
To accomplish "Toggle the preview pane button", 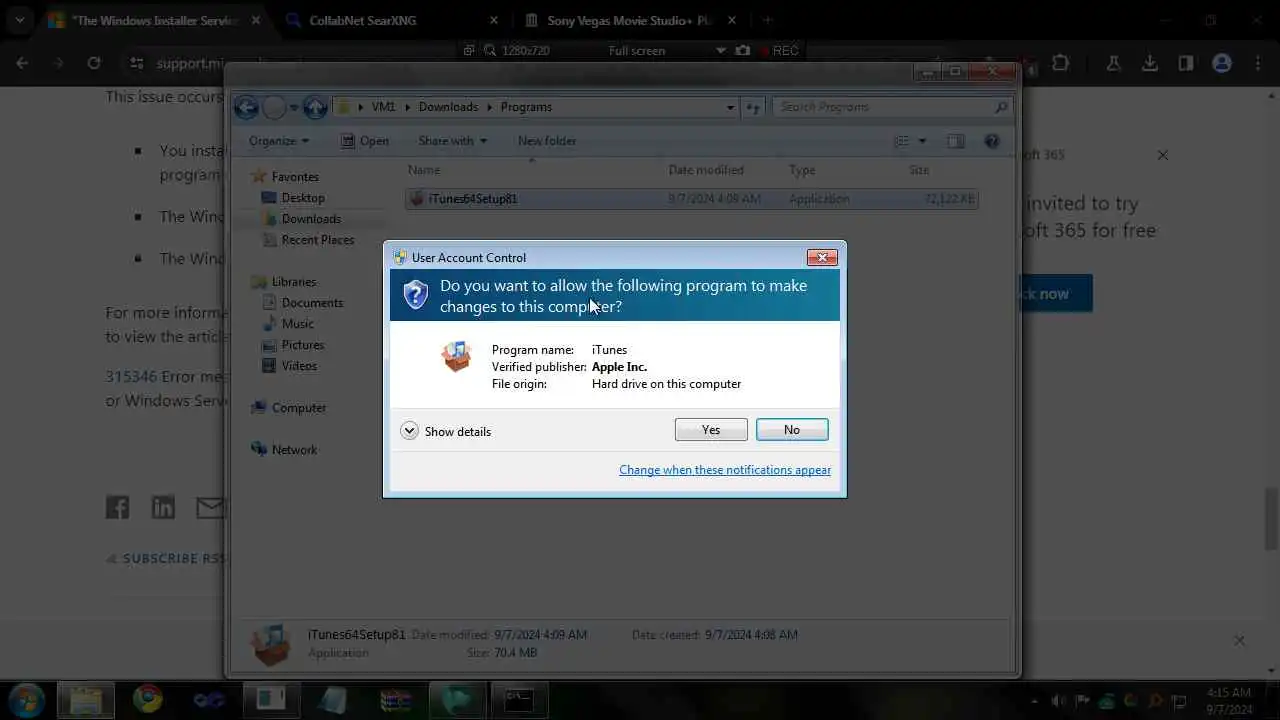I will [956, 141].
